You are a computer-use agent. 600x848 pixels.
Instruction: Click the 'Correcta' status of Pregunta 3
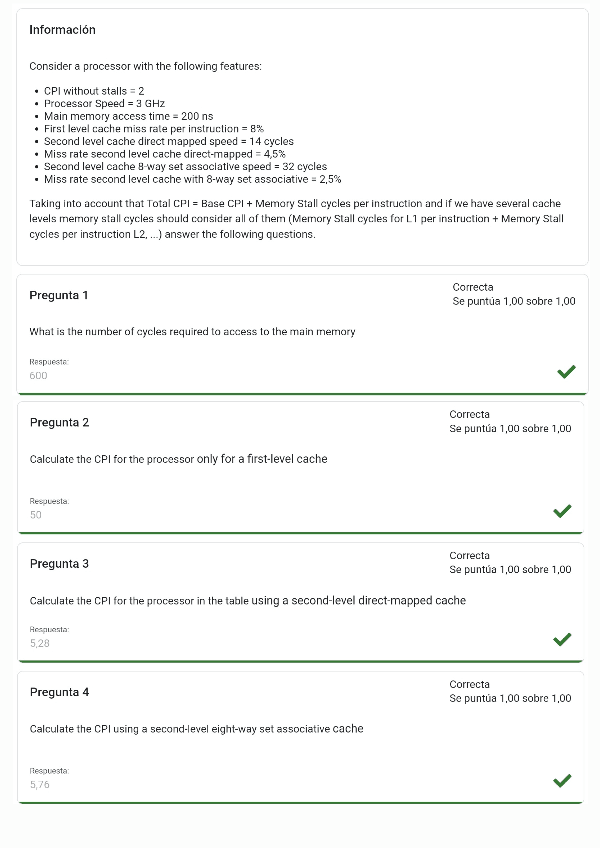tap(469, 555)
